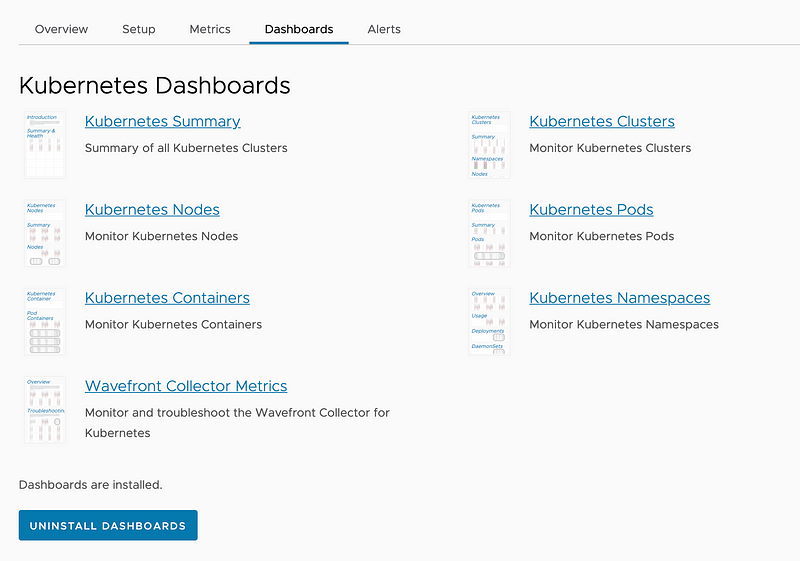This screenshot has width=800, height=561.
Task: Click the Kubernetes Nodes preview thumbnail
Action: [45, 233]
